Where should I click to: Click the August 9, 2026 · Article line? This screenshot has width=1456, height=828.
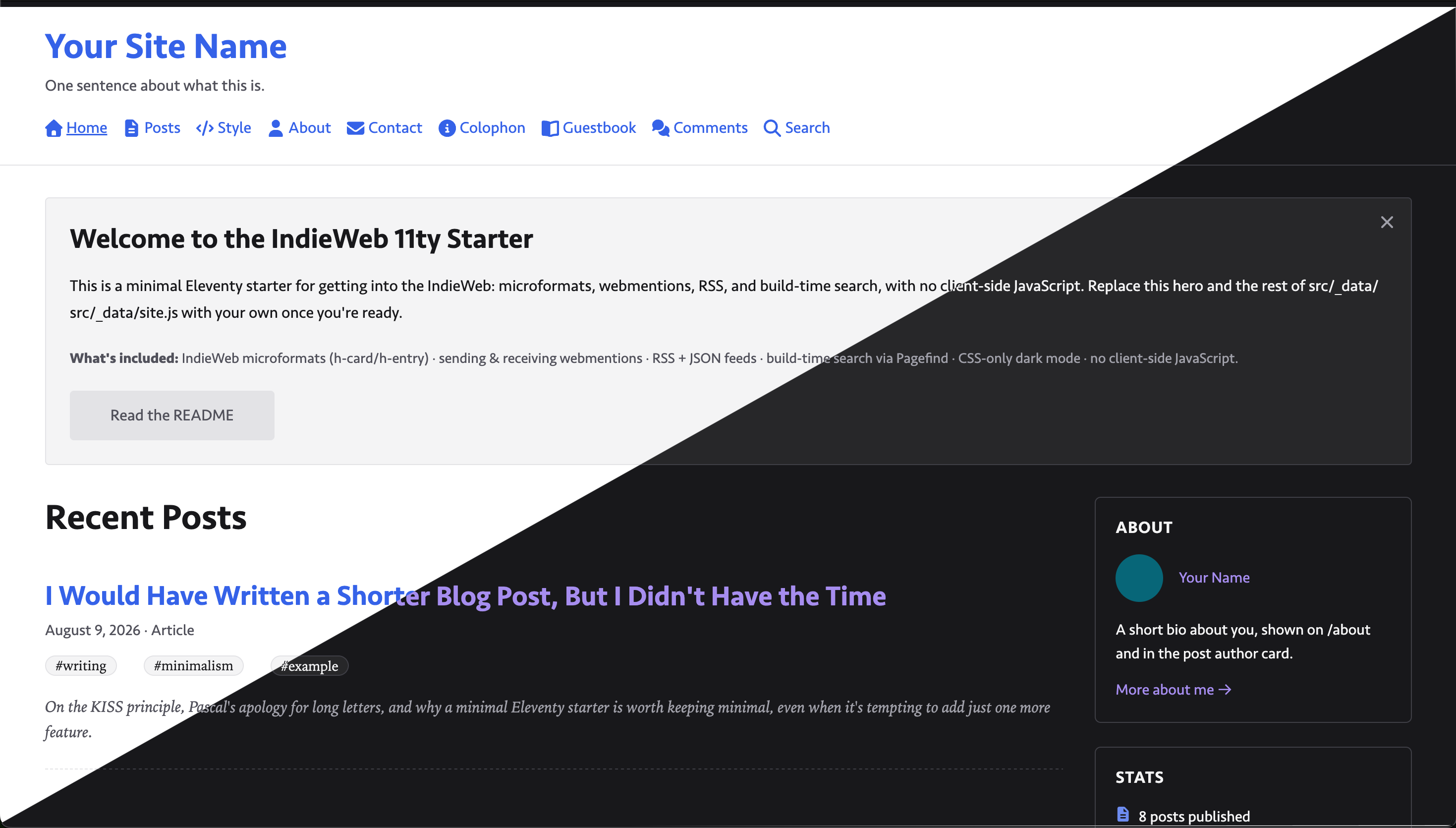(120, 630)
